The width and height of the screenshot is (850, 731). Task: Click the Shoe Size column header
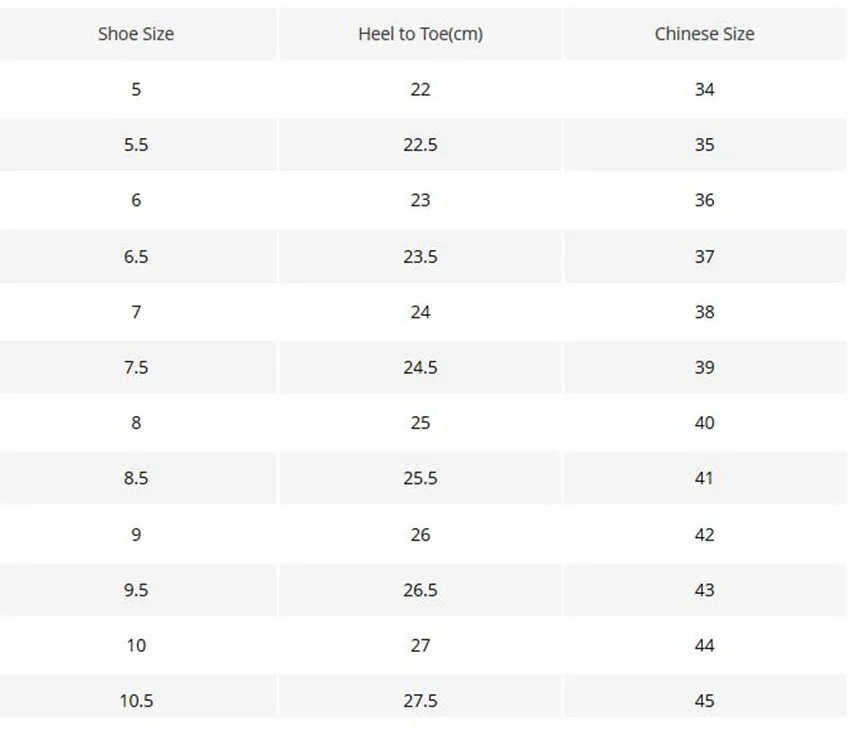click(136, 34)
